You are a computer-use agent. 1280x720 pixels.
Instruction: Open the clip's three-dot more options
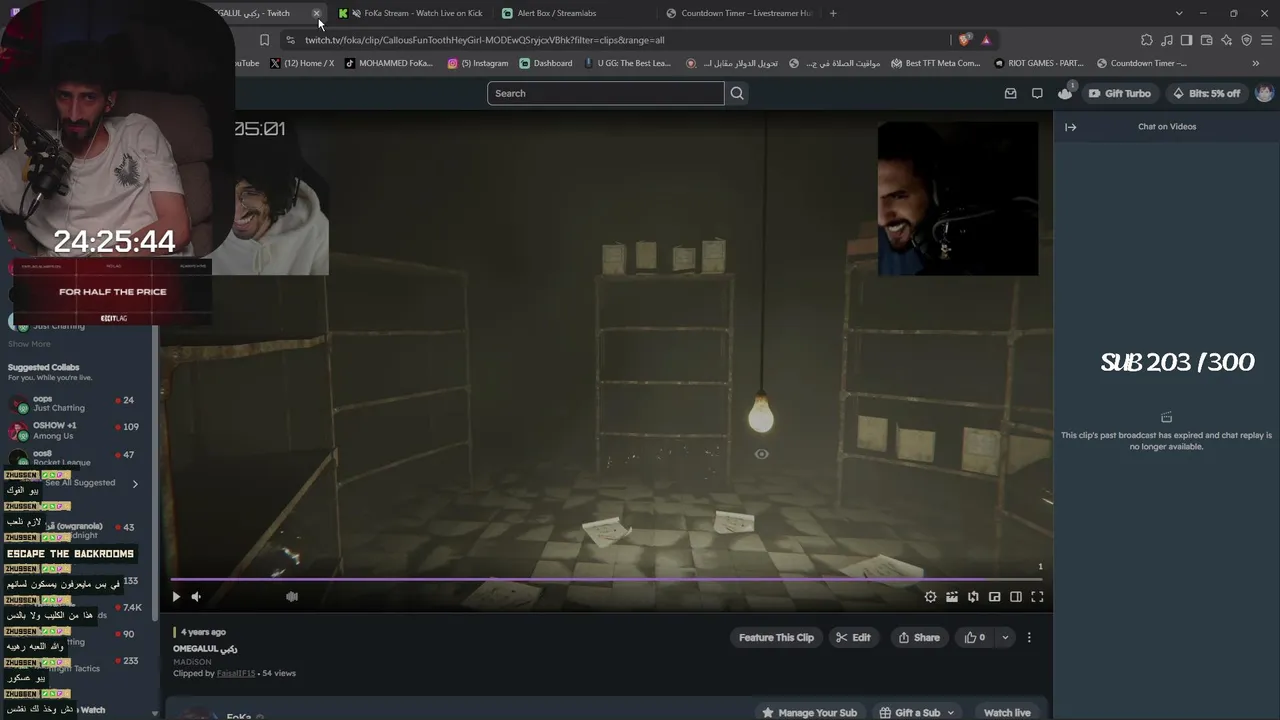coord(1029,638)
